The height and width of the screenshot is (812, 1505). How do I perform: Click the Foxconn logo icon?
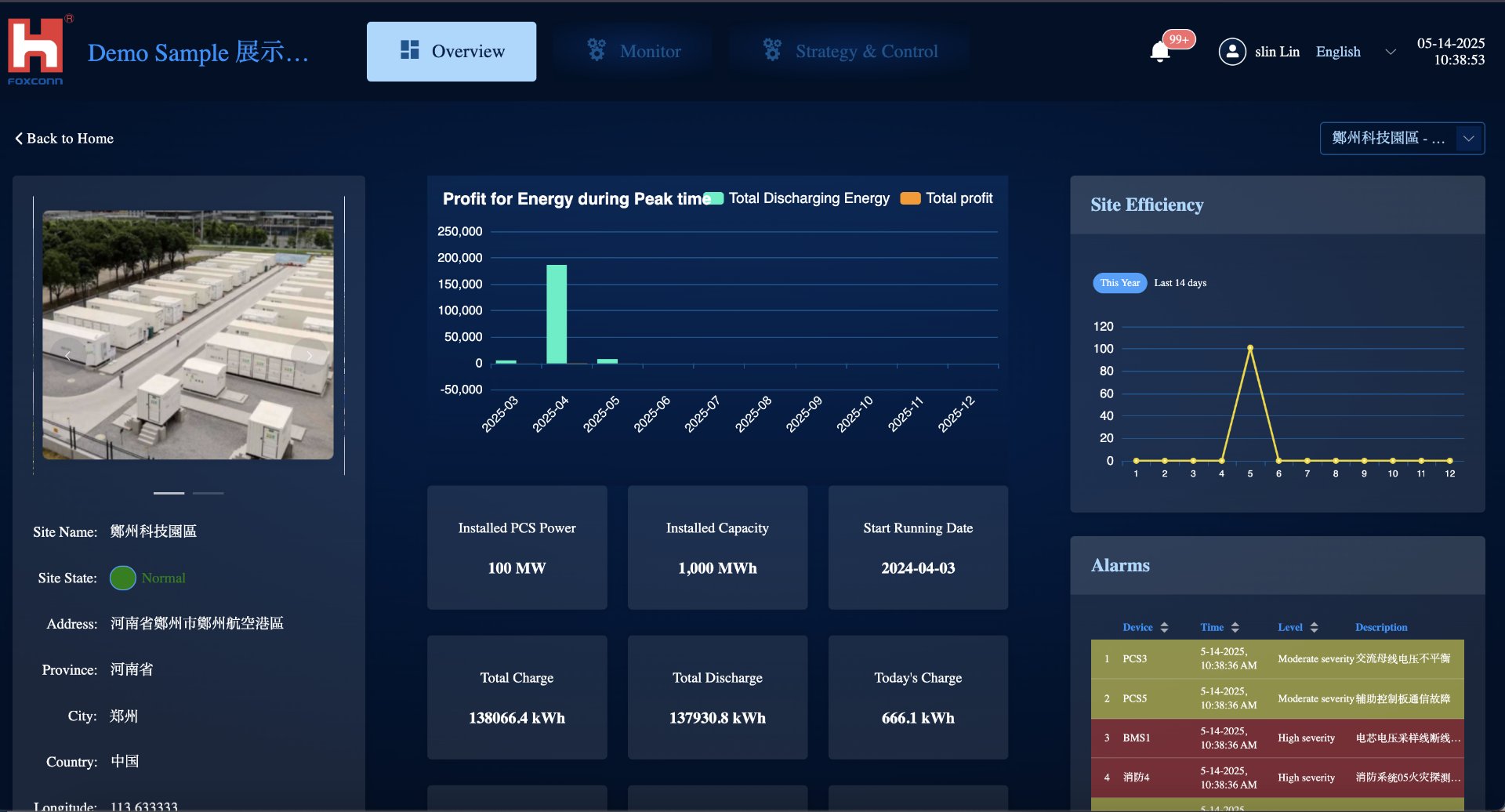coord(36,49)
